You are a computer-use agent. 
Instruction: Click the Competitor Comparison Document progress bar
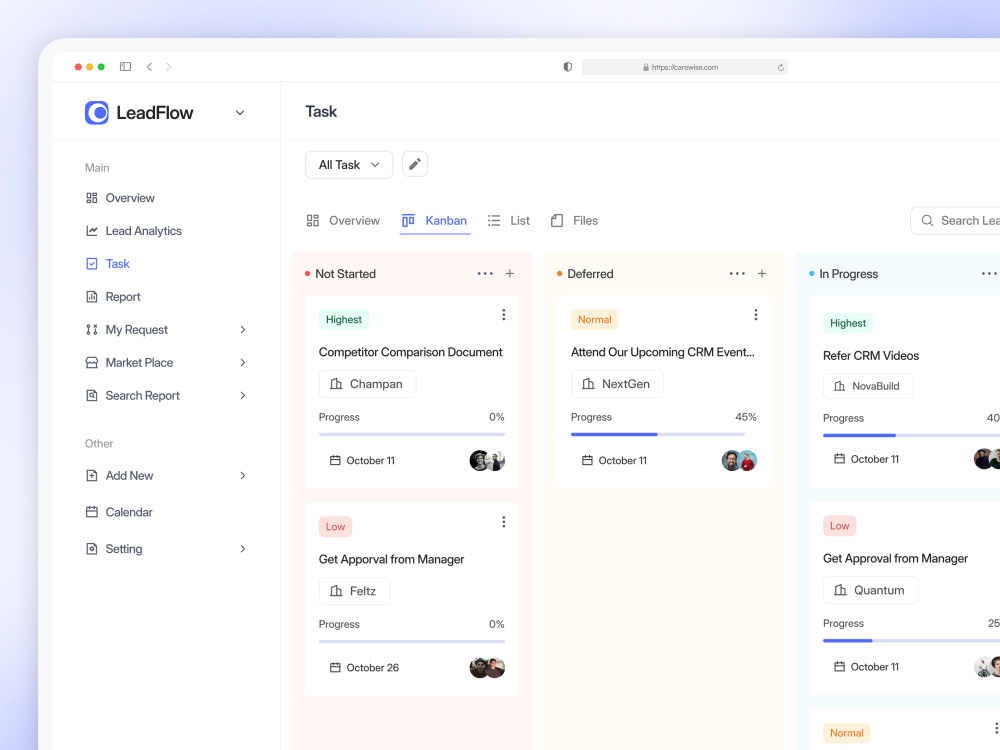412,434
